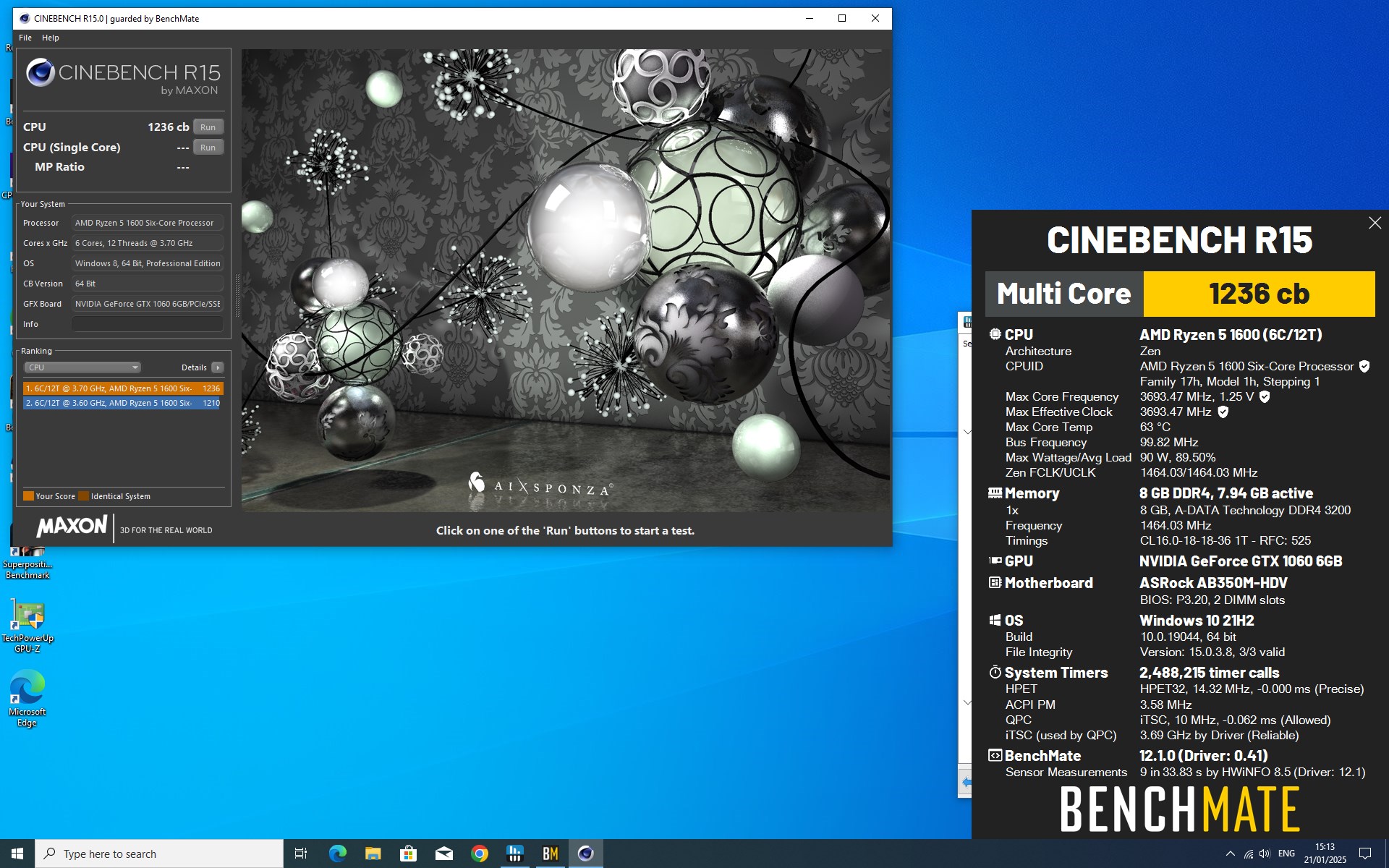Click the CB Version field
The height and width of the screenshot is (868, 1389).
148,284
